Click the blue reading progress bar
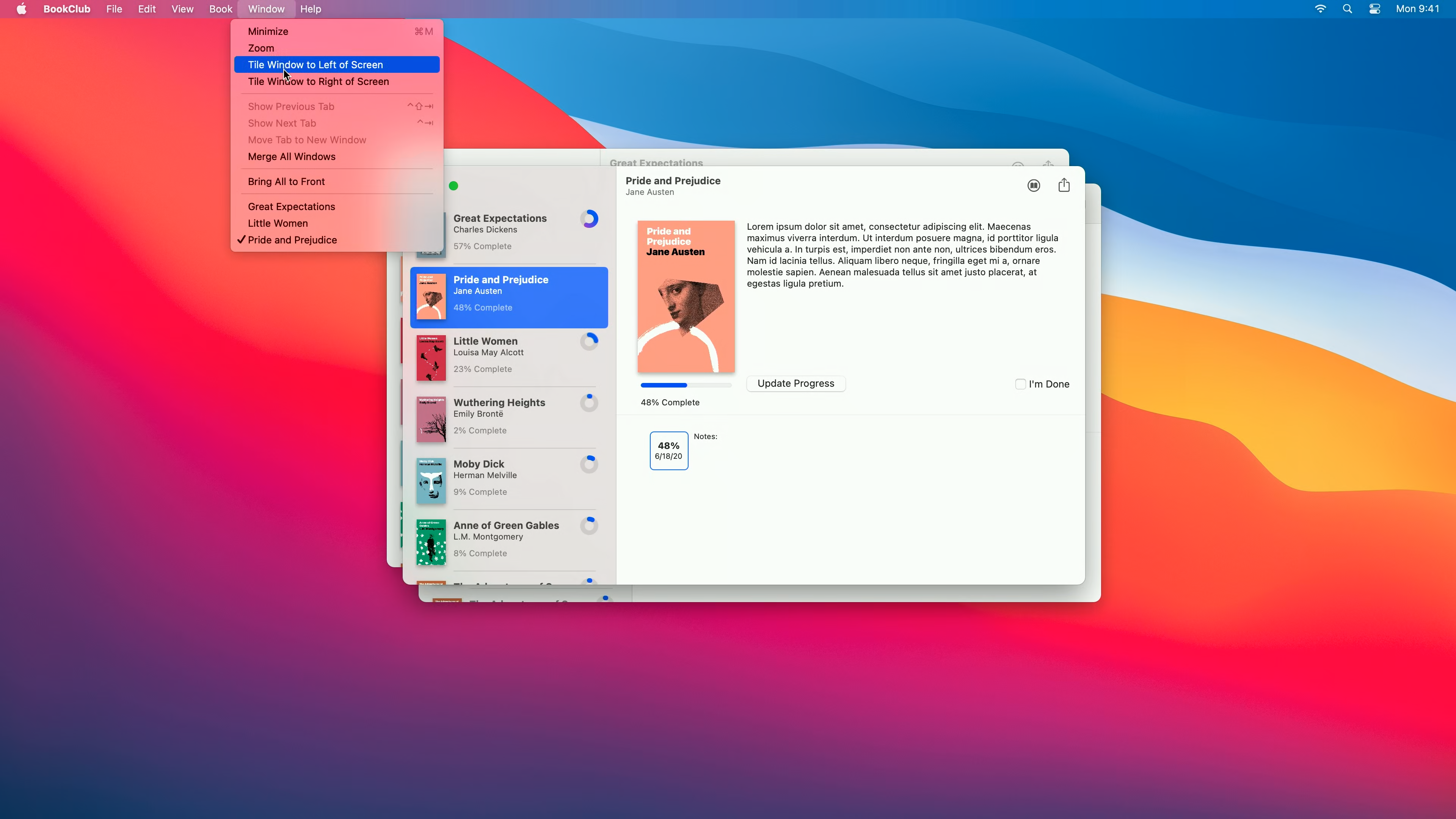 tap(686, 386)
